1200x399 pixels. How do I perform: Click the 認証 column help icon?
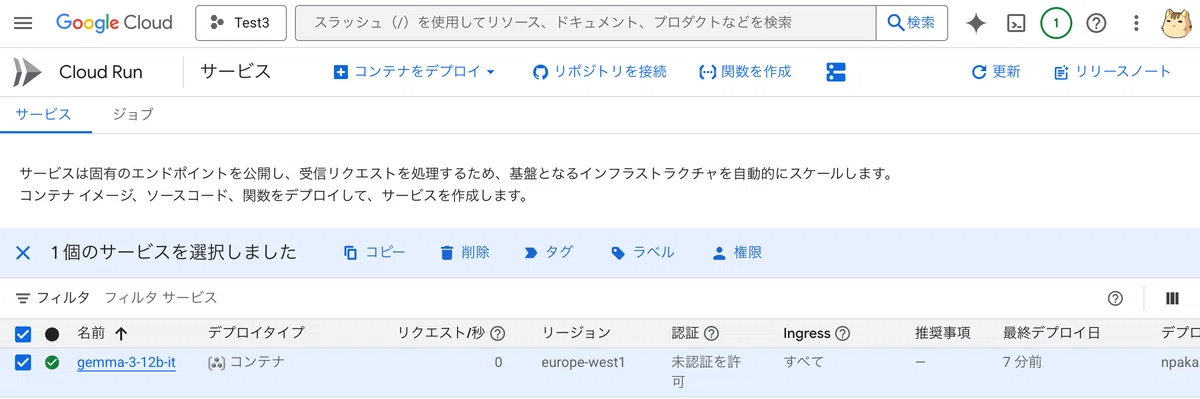point(712,334)
